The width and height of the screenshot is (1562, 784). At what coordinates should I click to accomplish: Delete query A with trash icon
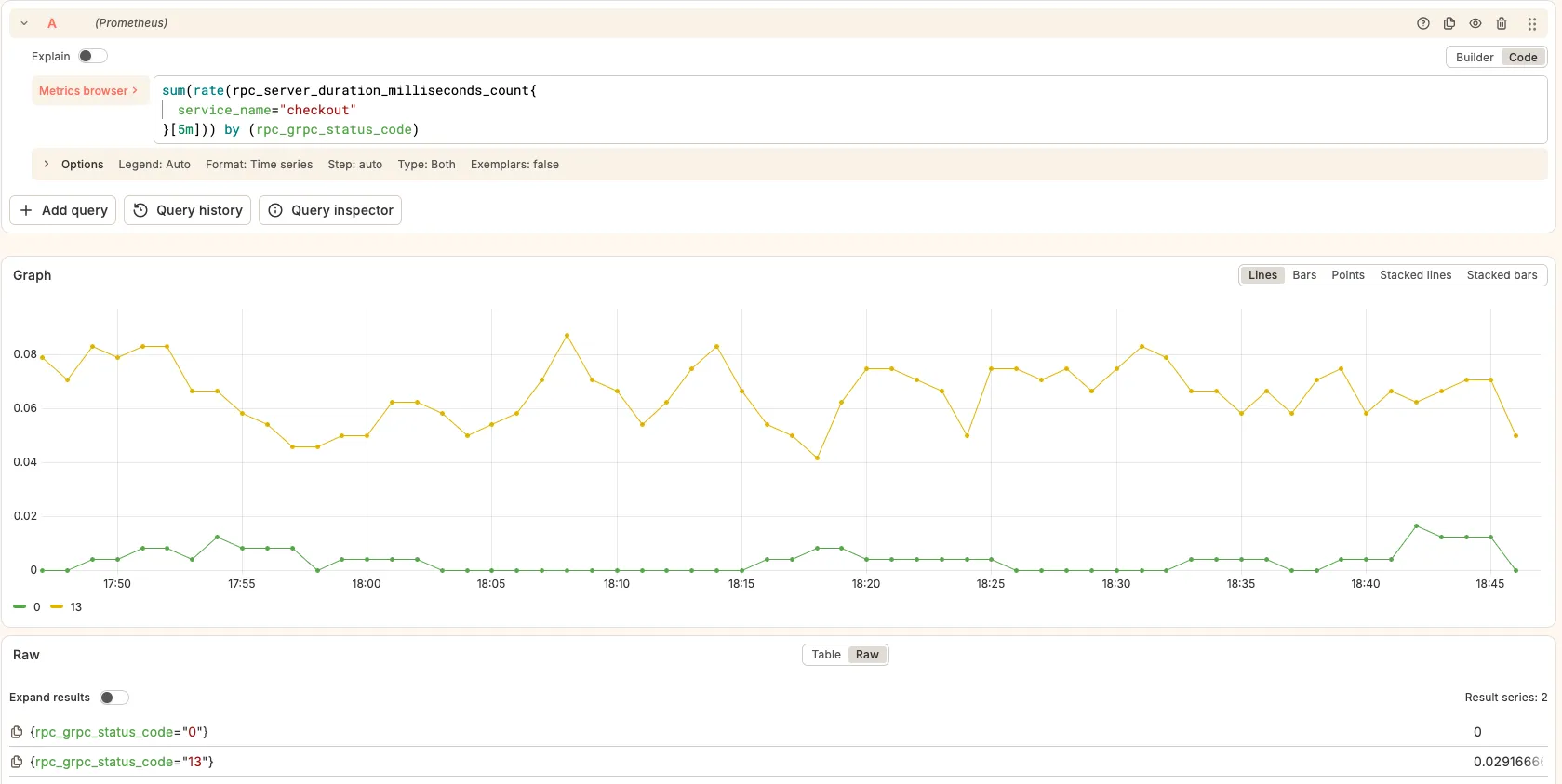click(1502, 23)
